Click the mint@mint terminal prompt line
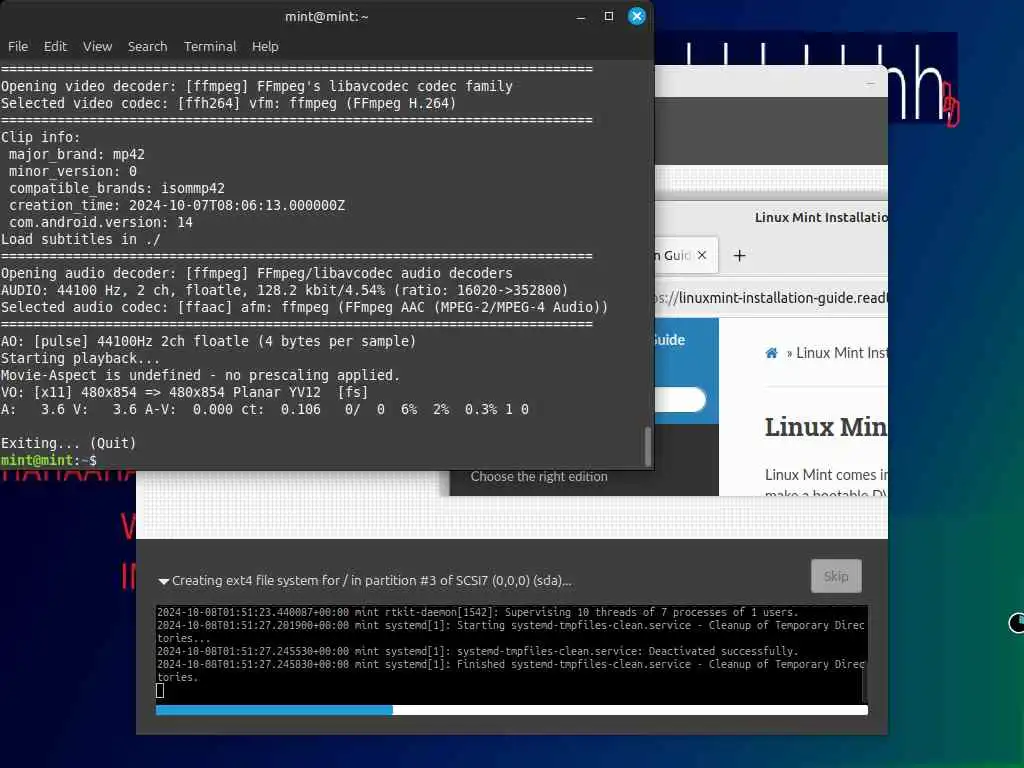 click(x=49, y=460)
